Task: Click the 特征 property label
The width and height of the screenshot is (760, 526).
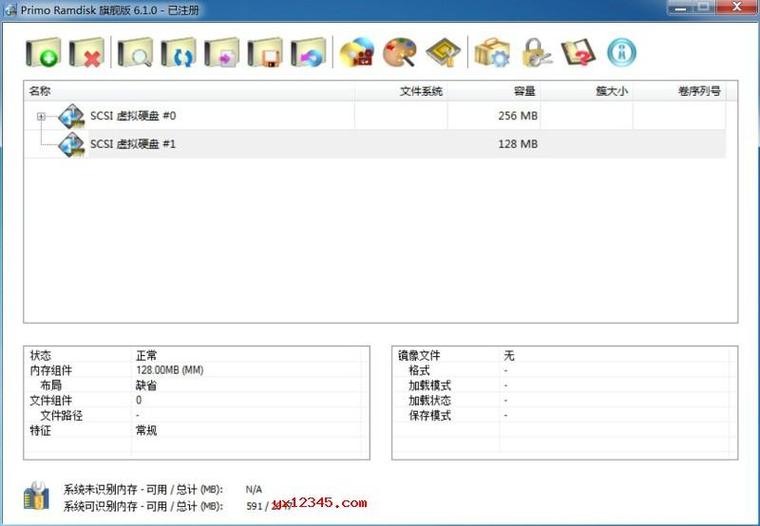Action: [40, 430]
